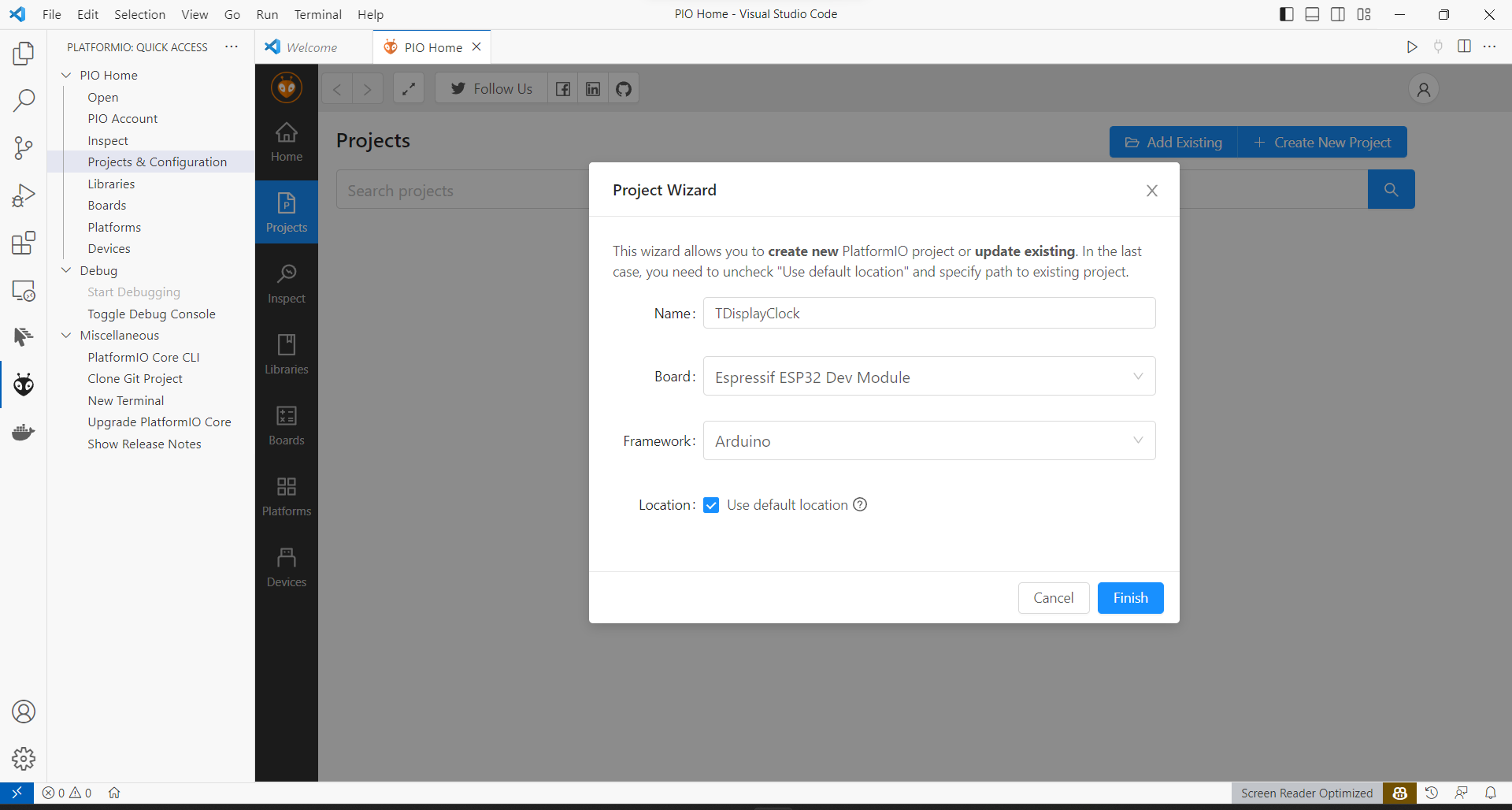Collapse the Debug section in Quick Access
Screen dimensions: 1512x810
(66, 269)
